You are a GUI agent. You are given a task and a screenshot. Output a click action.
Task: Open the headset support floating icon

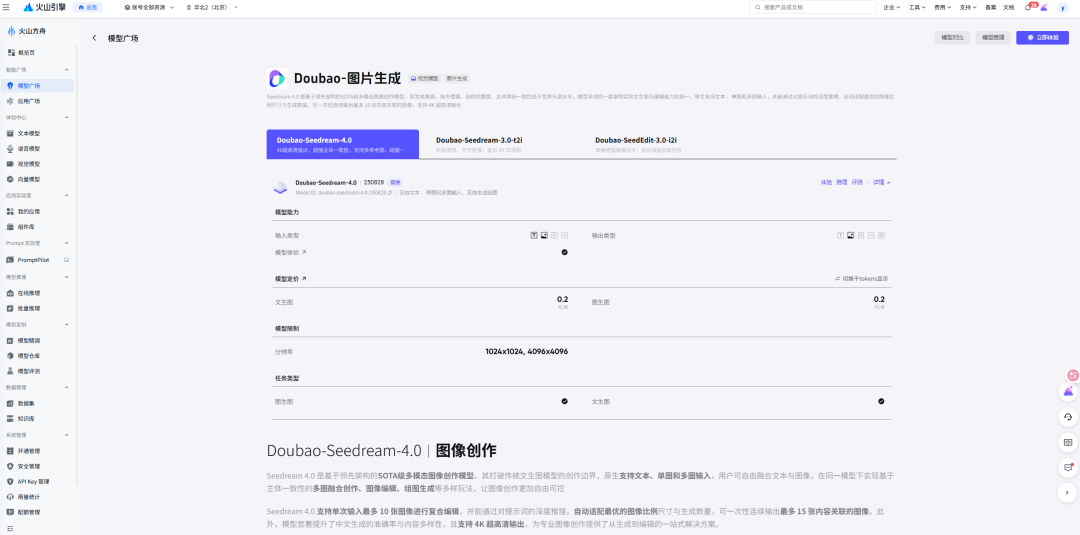[x=1068, y=417]
